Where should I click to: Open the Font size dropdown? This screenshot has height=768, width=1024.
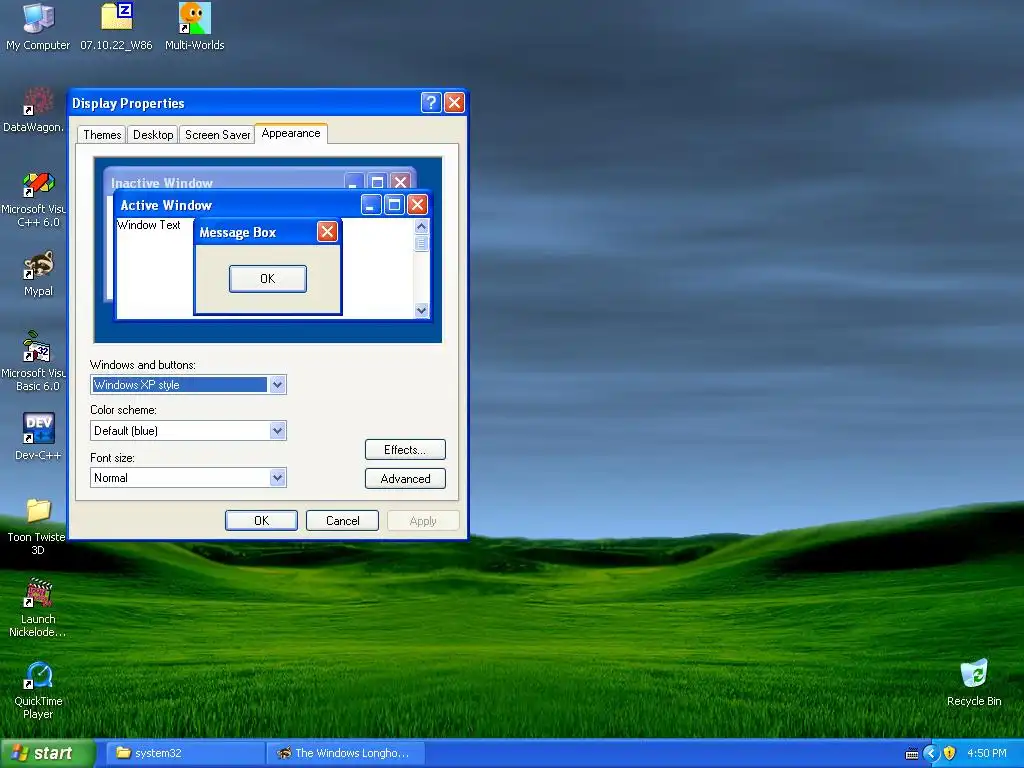tap(277, 477)
